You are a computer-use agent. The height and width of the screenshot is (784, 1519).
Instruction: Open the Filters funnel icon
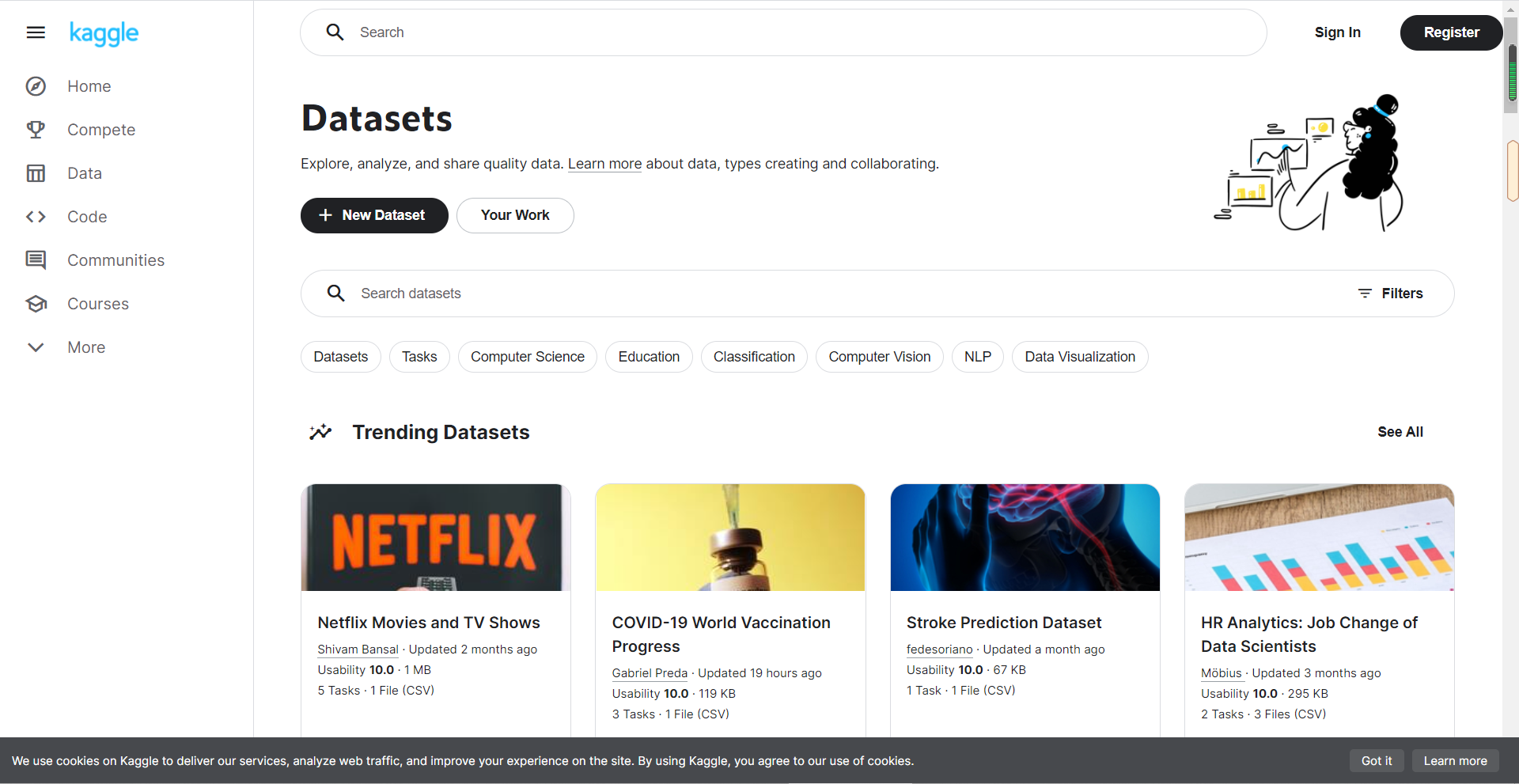1366,293
